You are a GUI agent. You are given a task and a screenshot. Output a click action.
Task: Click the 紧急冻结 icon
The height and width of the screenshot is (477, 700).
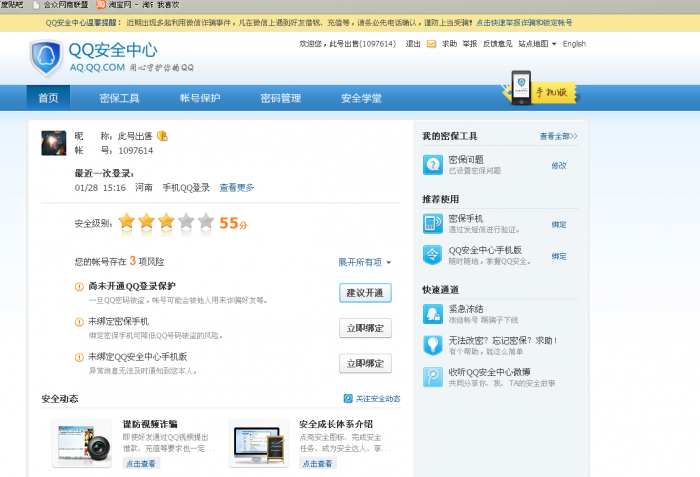433,314
